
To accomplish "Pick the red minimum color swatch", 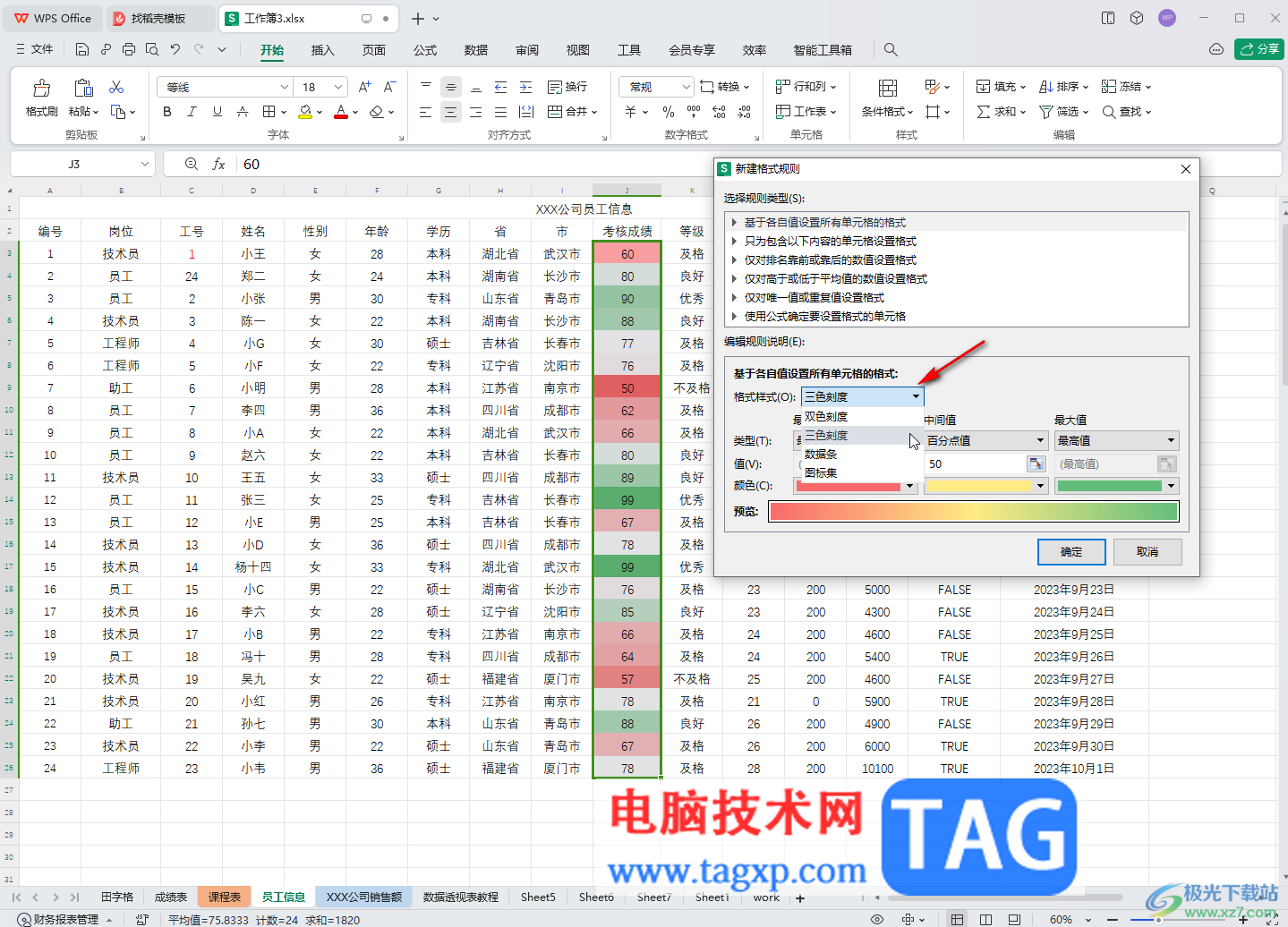I will click(x=855, y=486).
